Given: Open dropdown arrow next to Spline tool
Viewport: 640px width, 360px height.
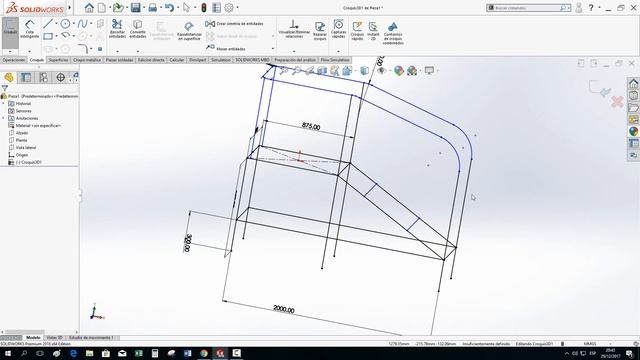Looking at the screenshot, I should point(91,24).
